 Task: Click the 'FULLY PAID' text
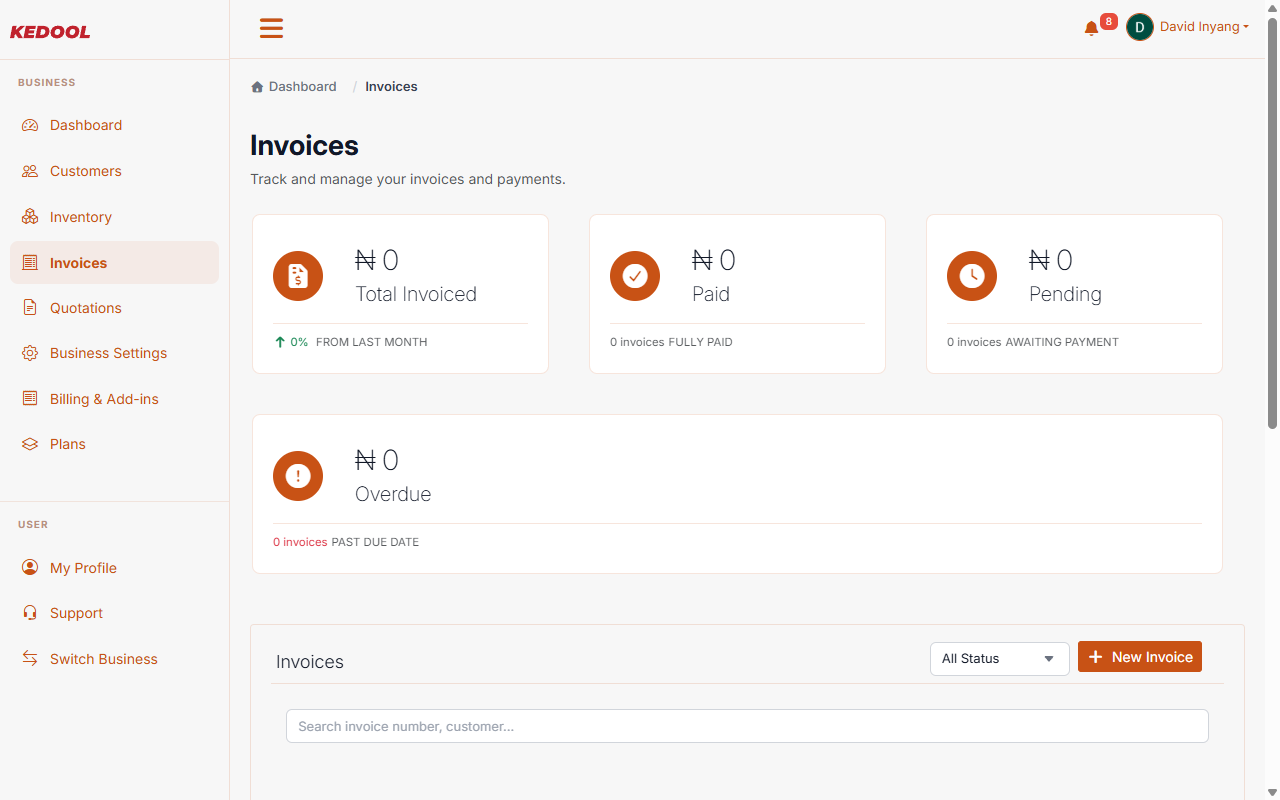pyautogui.click(x=700, y=342)
